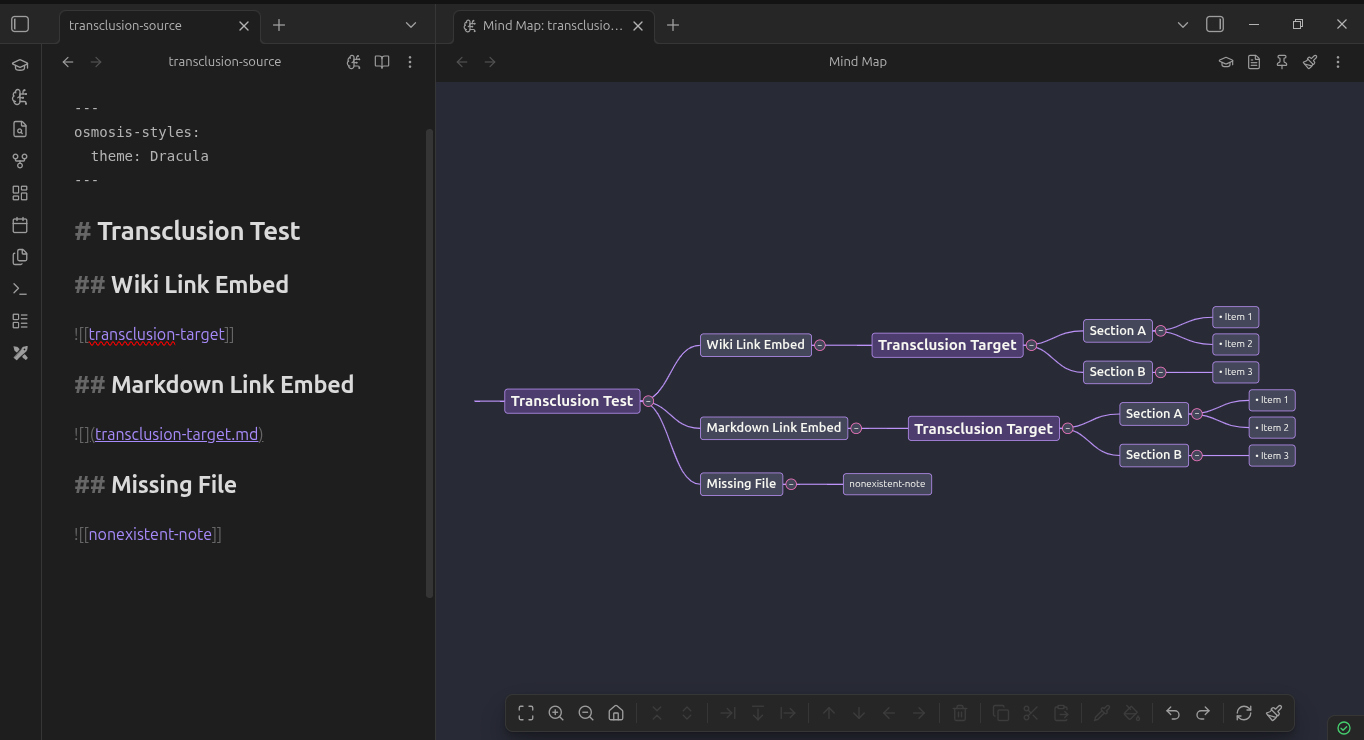The image size is (1364, 740).
Task: Fit the mind map to the screen
Action: (x=525, y=713)
